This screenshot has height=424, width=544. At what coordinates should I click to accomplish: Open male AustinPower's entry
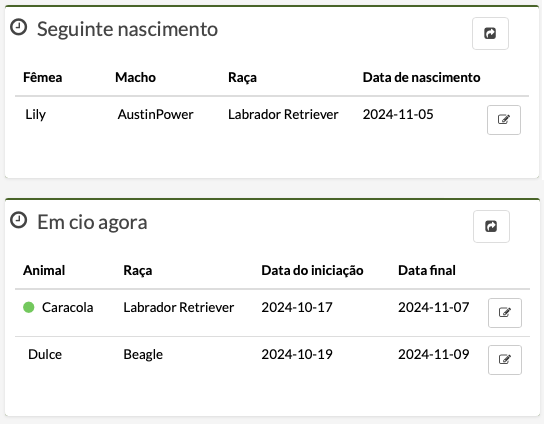tap(155, 114)
